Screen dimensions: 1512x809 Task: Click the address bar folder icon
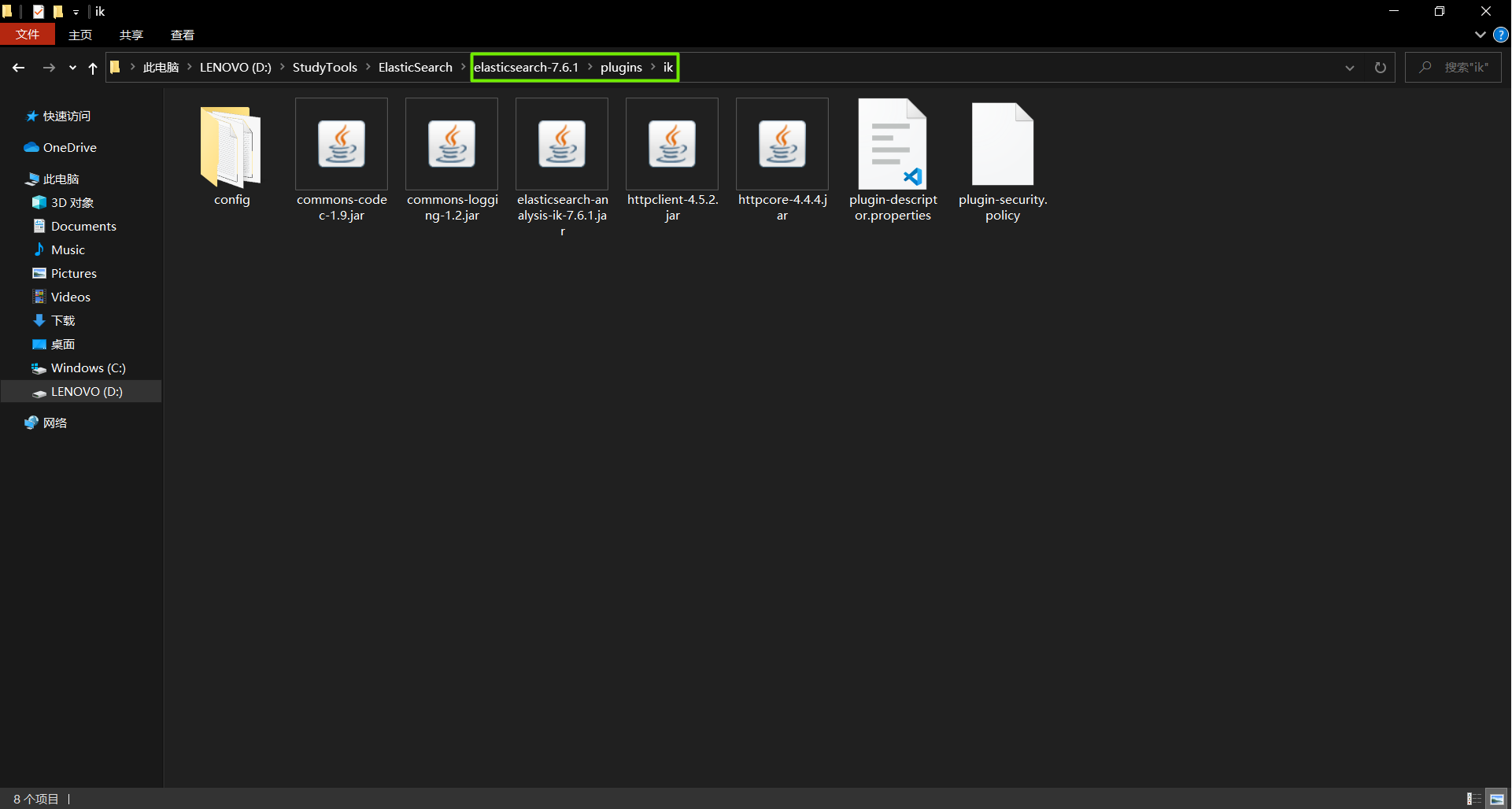click(x=115, y=68)
